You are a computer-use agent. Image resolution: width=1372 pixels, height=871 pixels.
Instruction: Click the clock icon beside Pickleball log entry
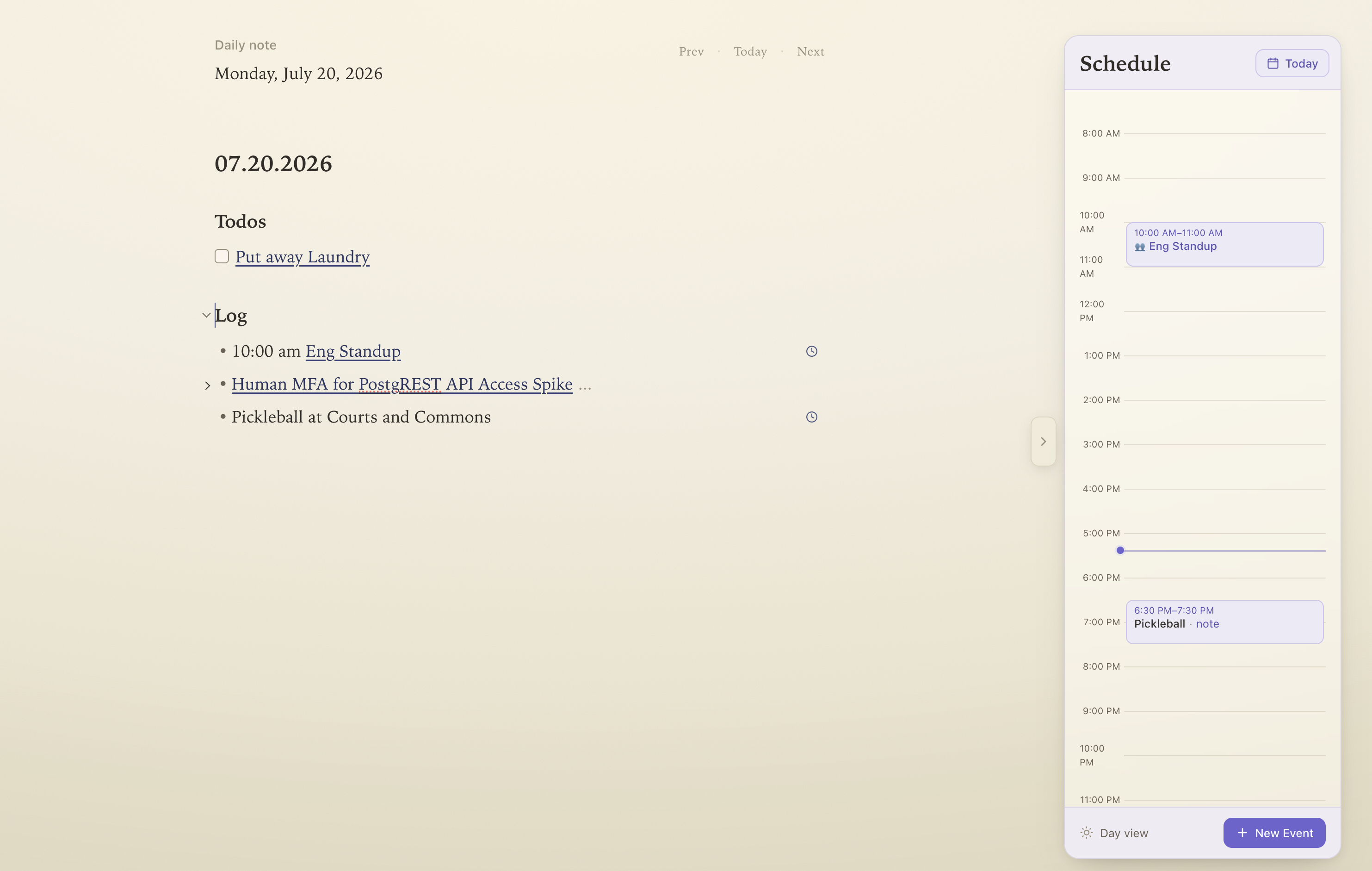[x=811, y=417]
